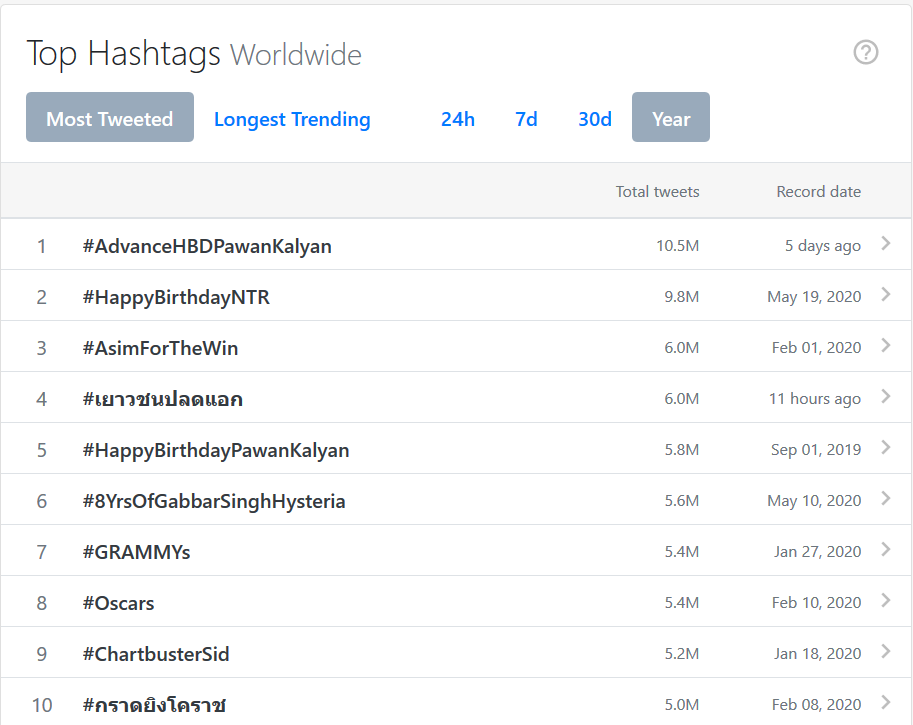Click the Top Hashtags Worldwide heading
This screenshot has width=913, height=725.
(x=194, y=54)
